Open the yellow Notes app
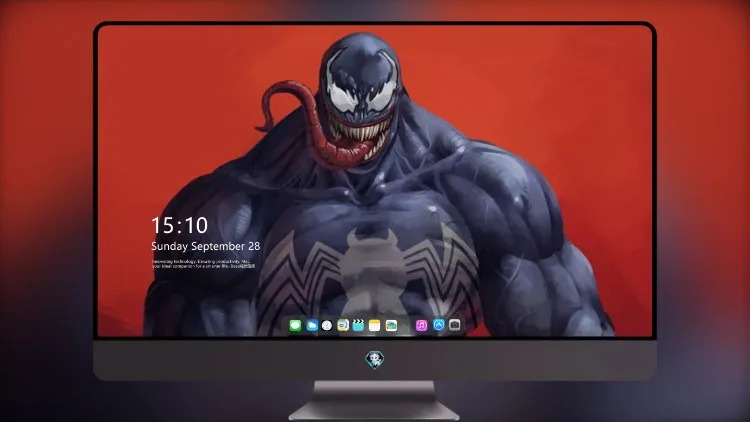 pyautogui.click(x=375, y=325)
